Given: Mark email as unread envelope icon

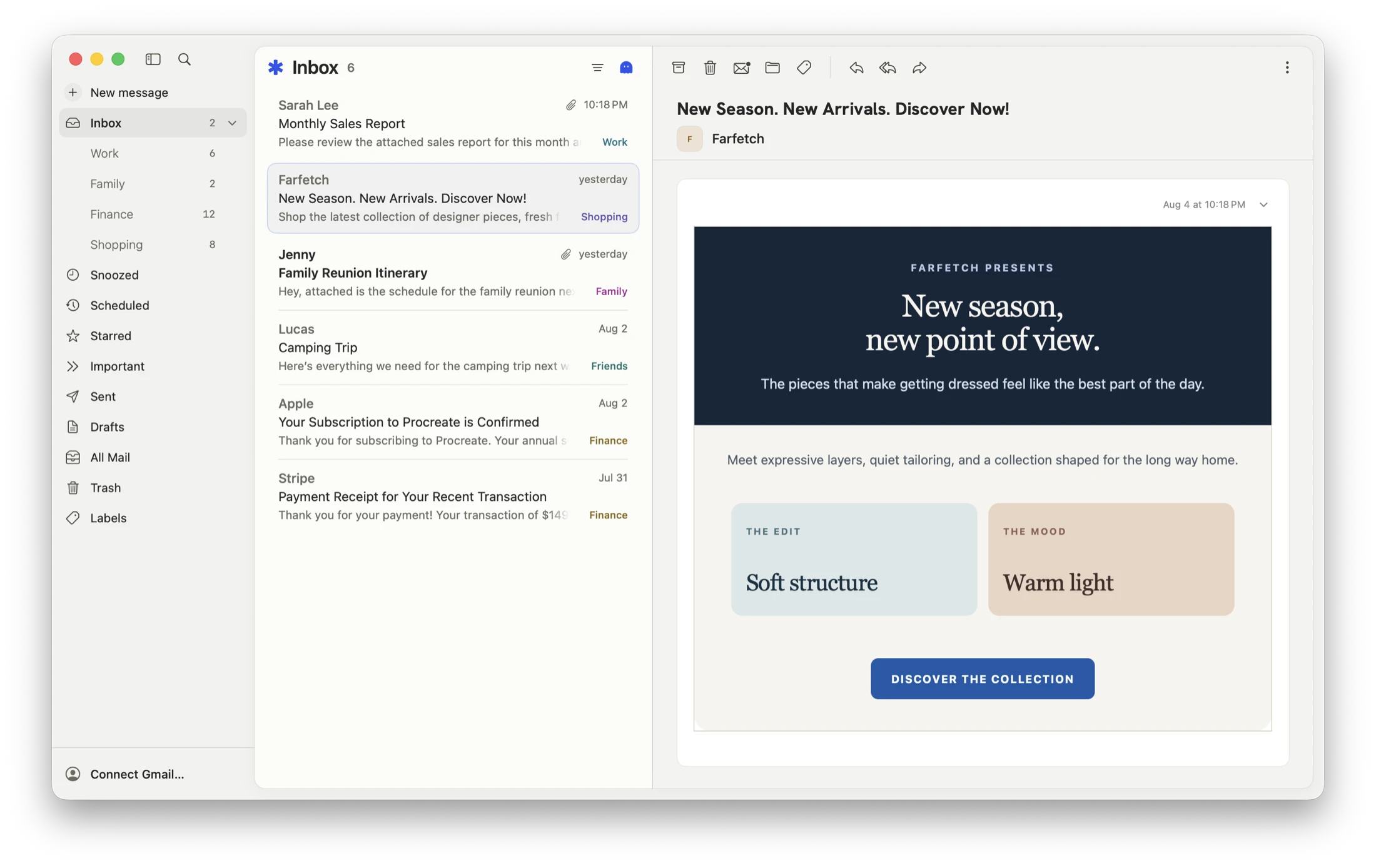Looking at the screenshot, I should (741, 68).
